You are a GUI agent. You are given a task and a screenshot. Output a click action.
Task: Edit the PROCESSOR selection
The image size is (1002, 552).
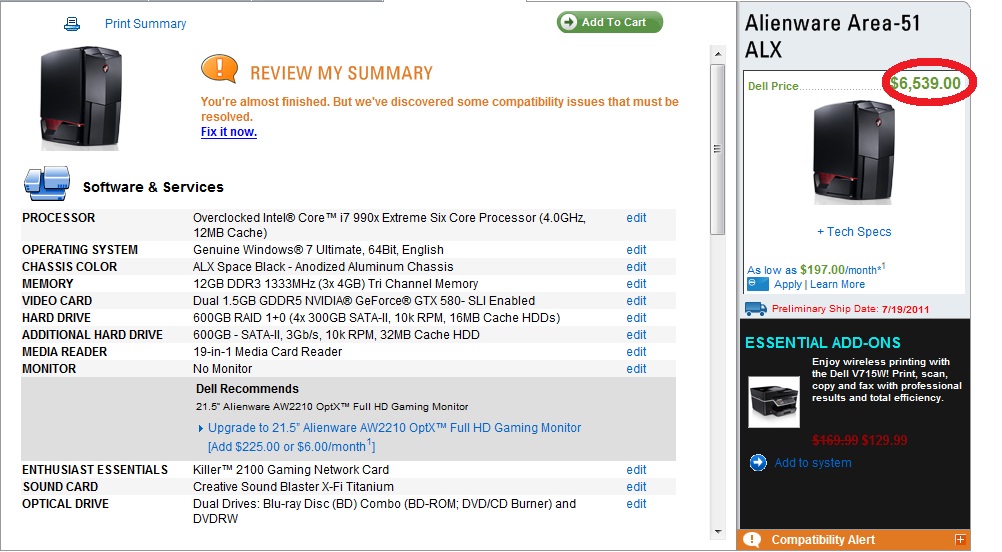(636, 217)
